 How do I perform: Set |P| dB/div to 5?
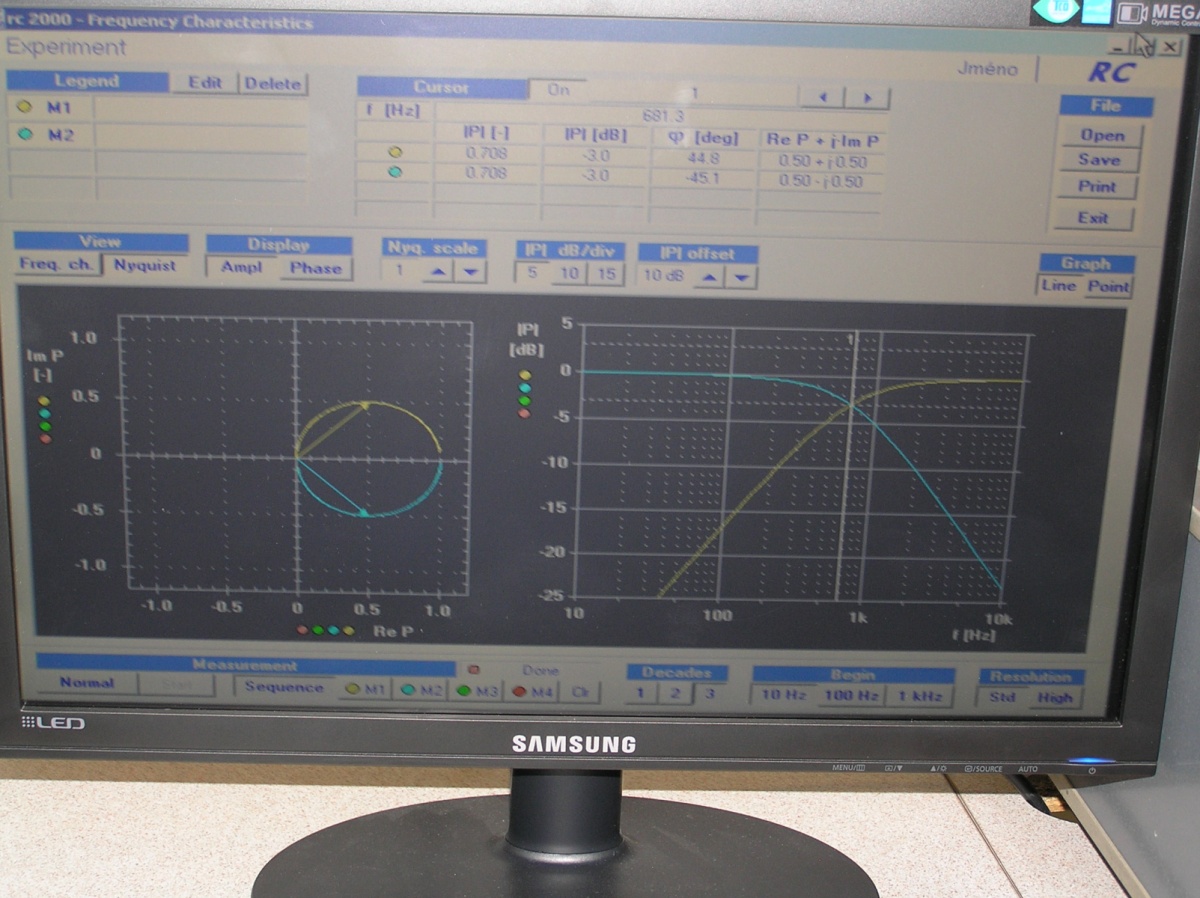coord(532,272)
